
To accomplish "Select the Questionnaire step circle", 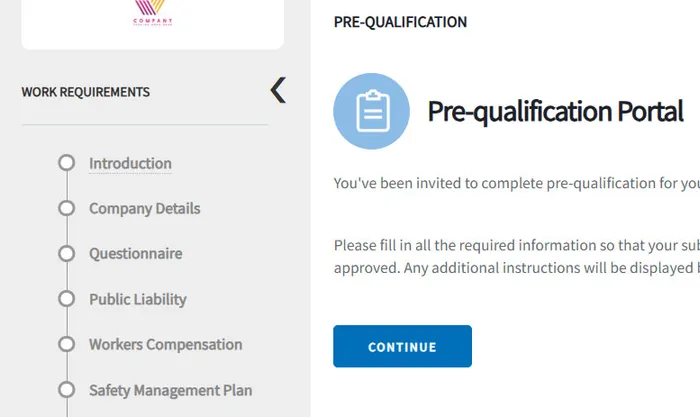I will tap(67, 254).
